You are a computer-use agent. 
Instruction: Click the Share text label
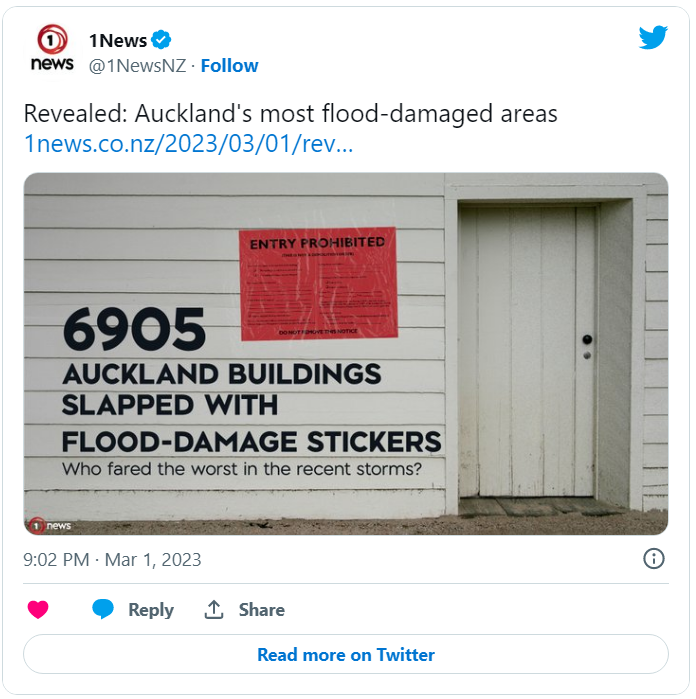point(261,610)
